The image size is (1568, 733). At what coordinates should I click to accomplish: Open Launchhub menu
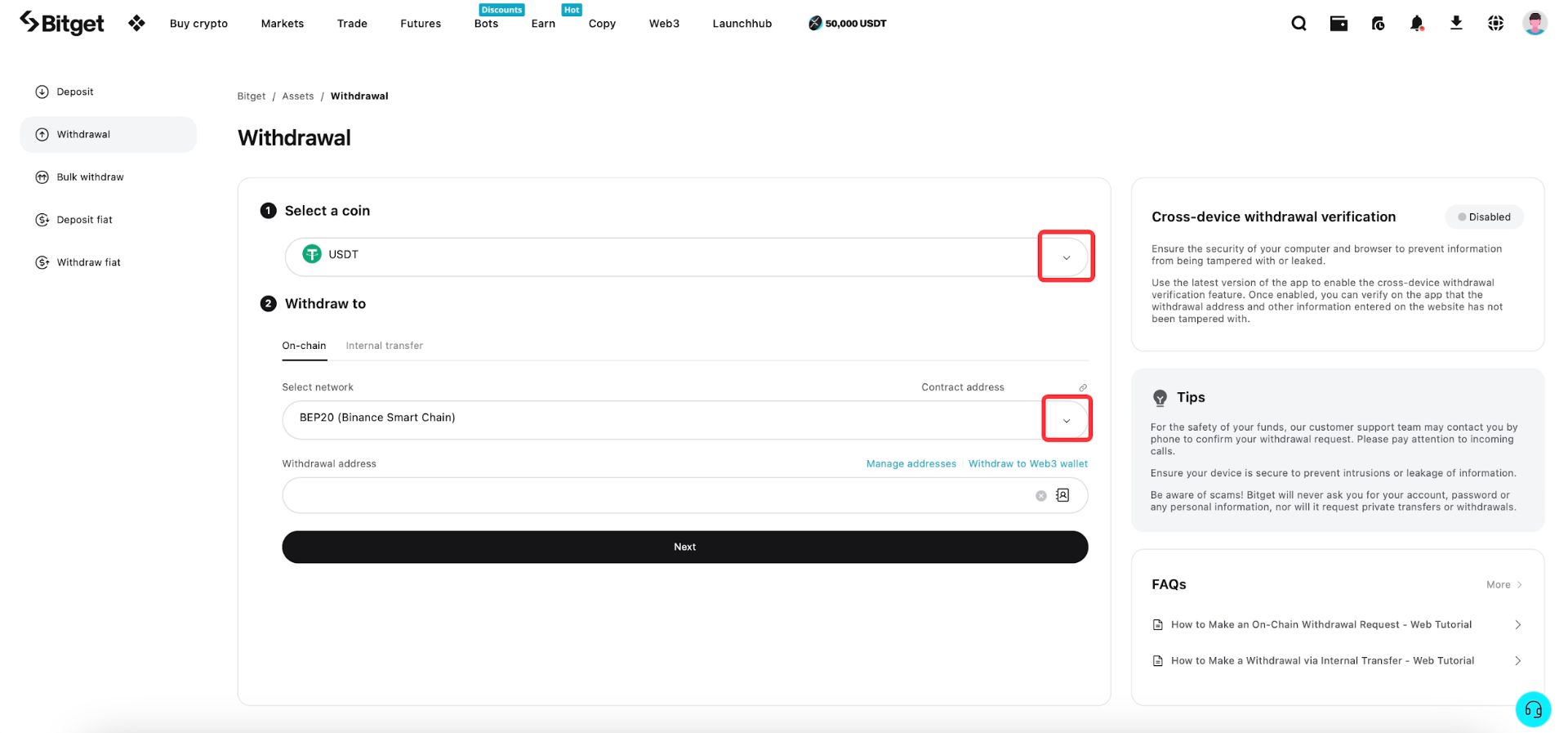(x=742, y=23)
